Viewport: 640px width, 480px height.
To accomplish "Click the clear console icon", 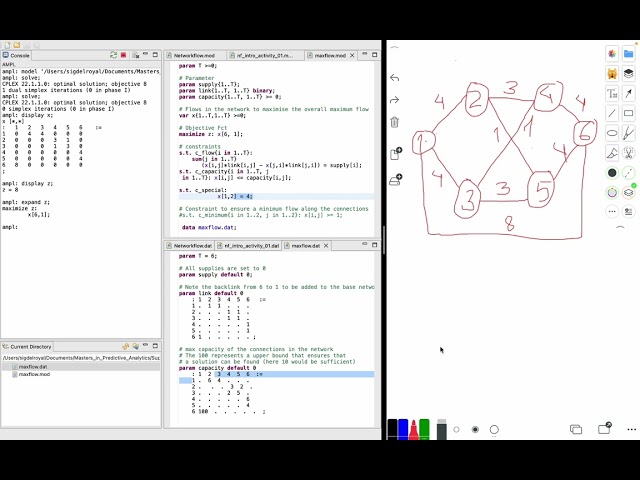I will point(136,55).
